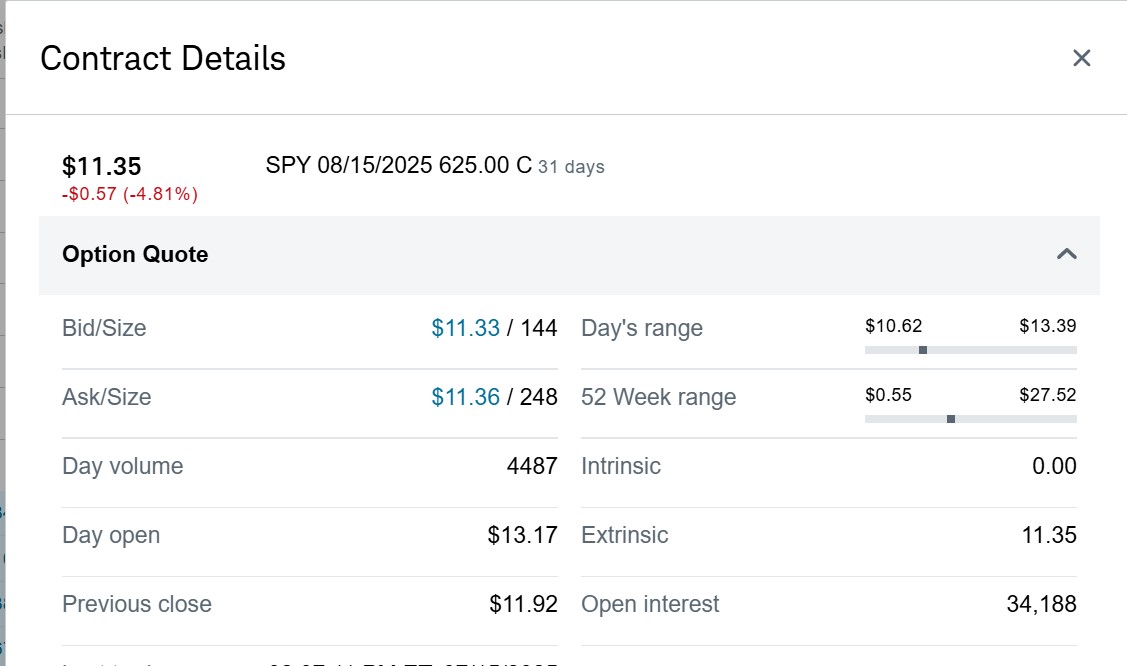Click the Previous close value $11.92

(x=523, y=604)
